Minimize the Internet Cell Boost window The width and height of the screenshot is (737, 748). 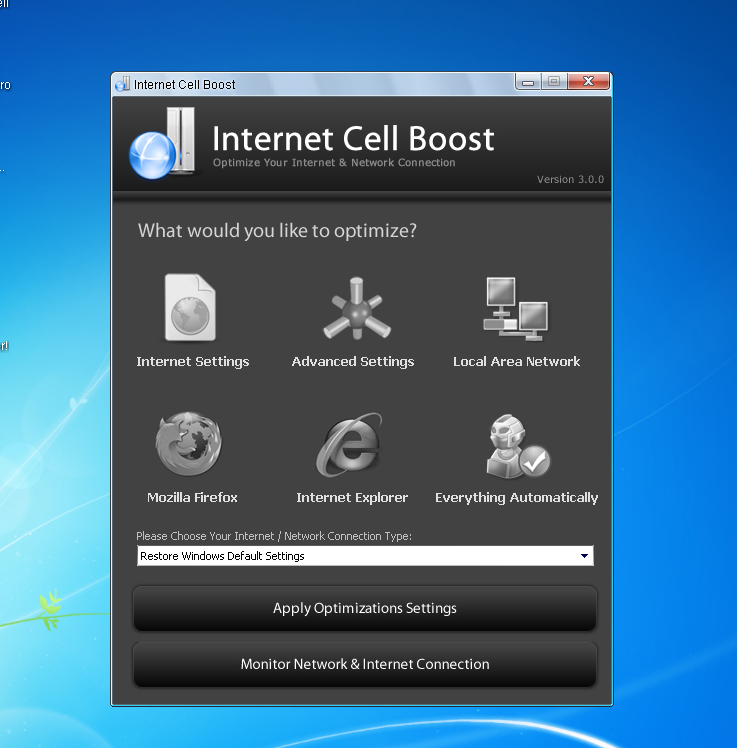click(x=528, y=82)
